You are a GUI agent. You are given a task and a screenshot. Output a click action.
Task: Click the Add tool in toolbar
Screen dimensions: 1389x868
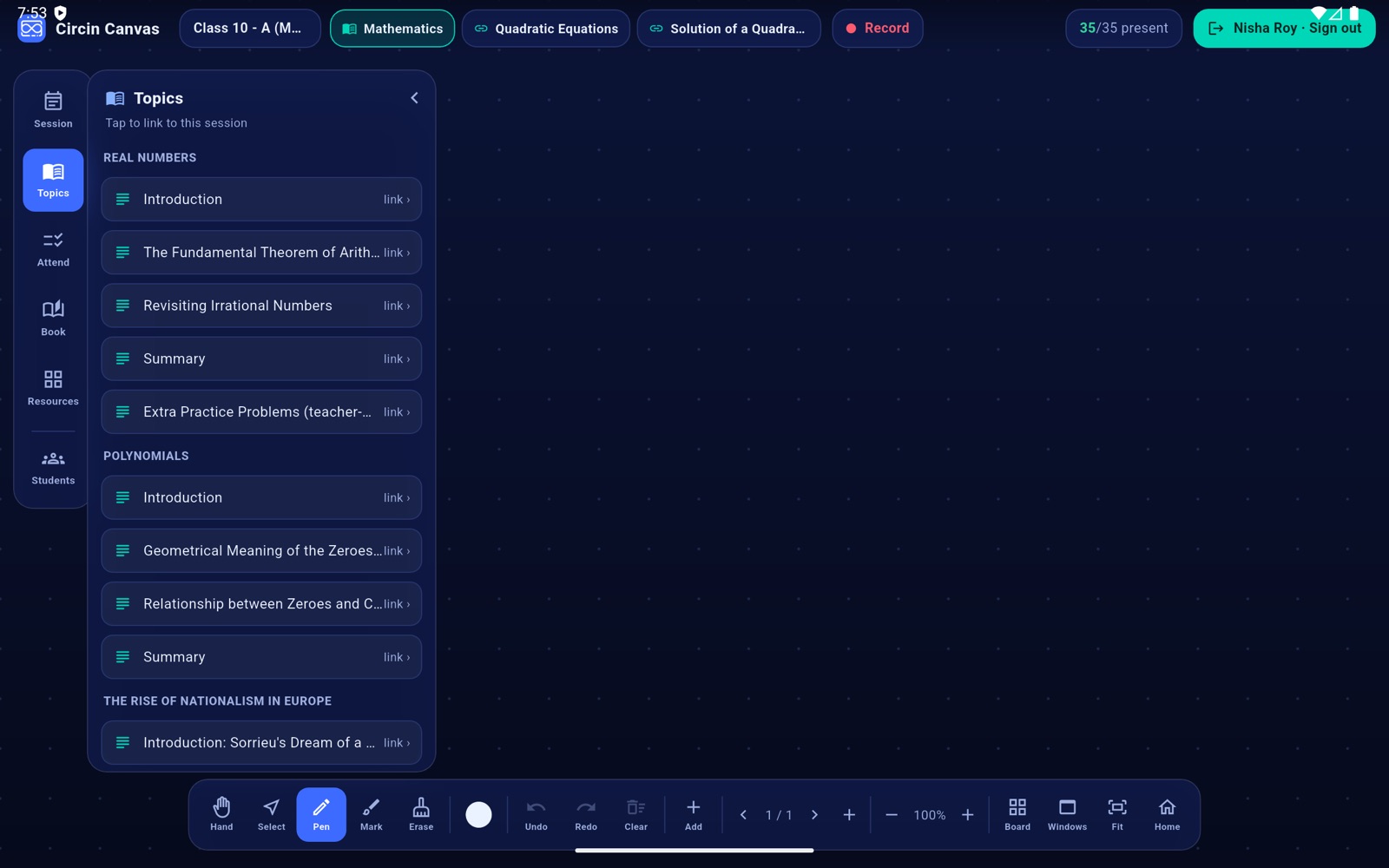point(693,814)
